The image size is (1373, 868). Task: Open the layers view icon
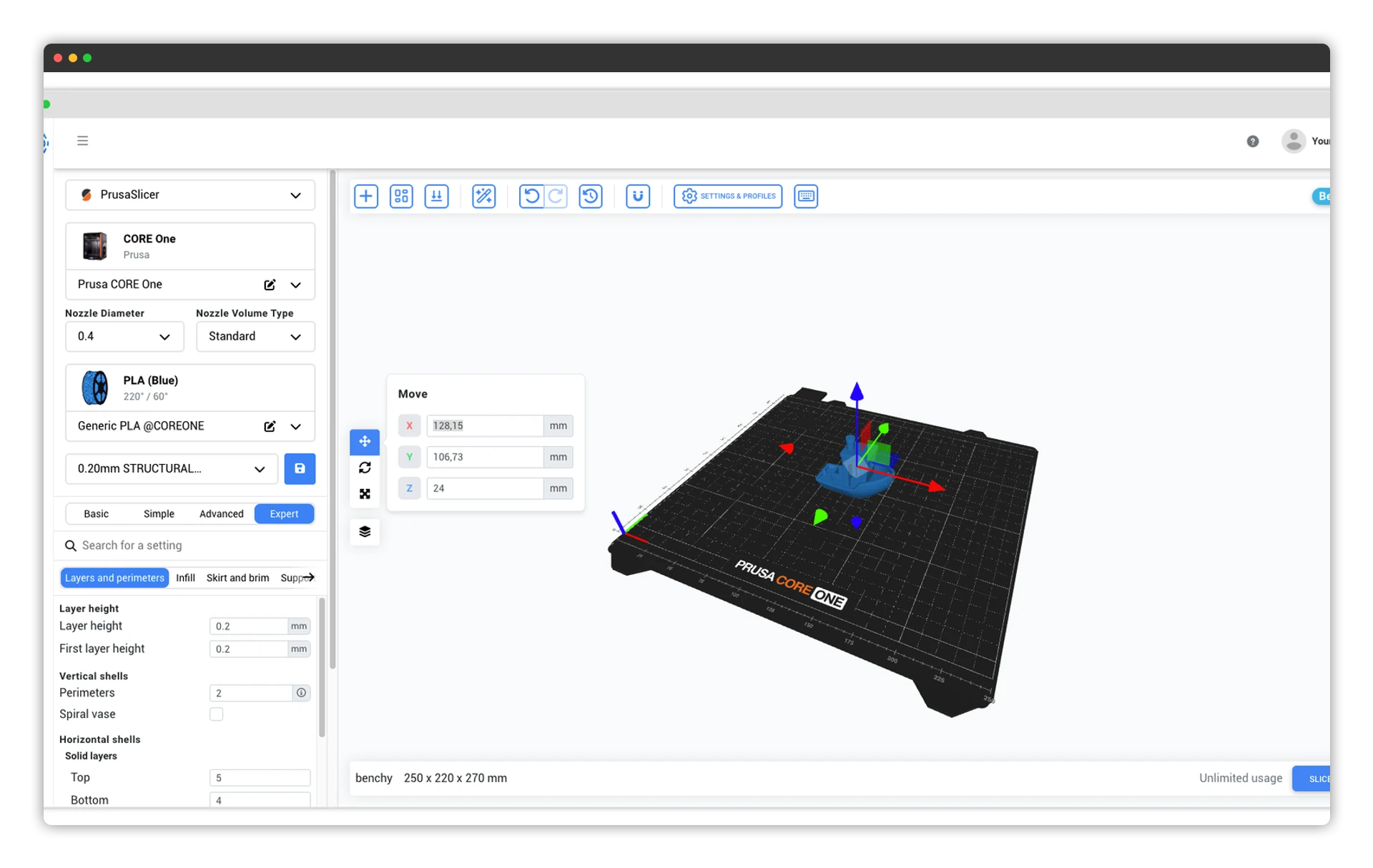click(365, 532)
